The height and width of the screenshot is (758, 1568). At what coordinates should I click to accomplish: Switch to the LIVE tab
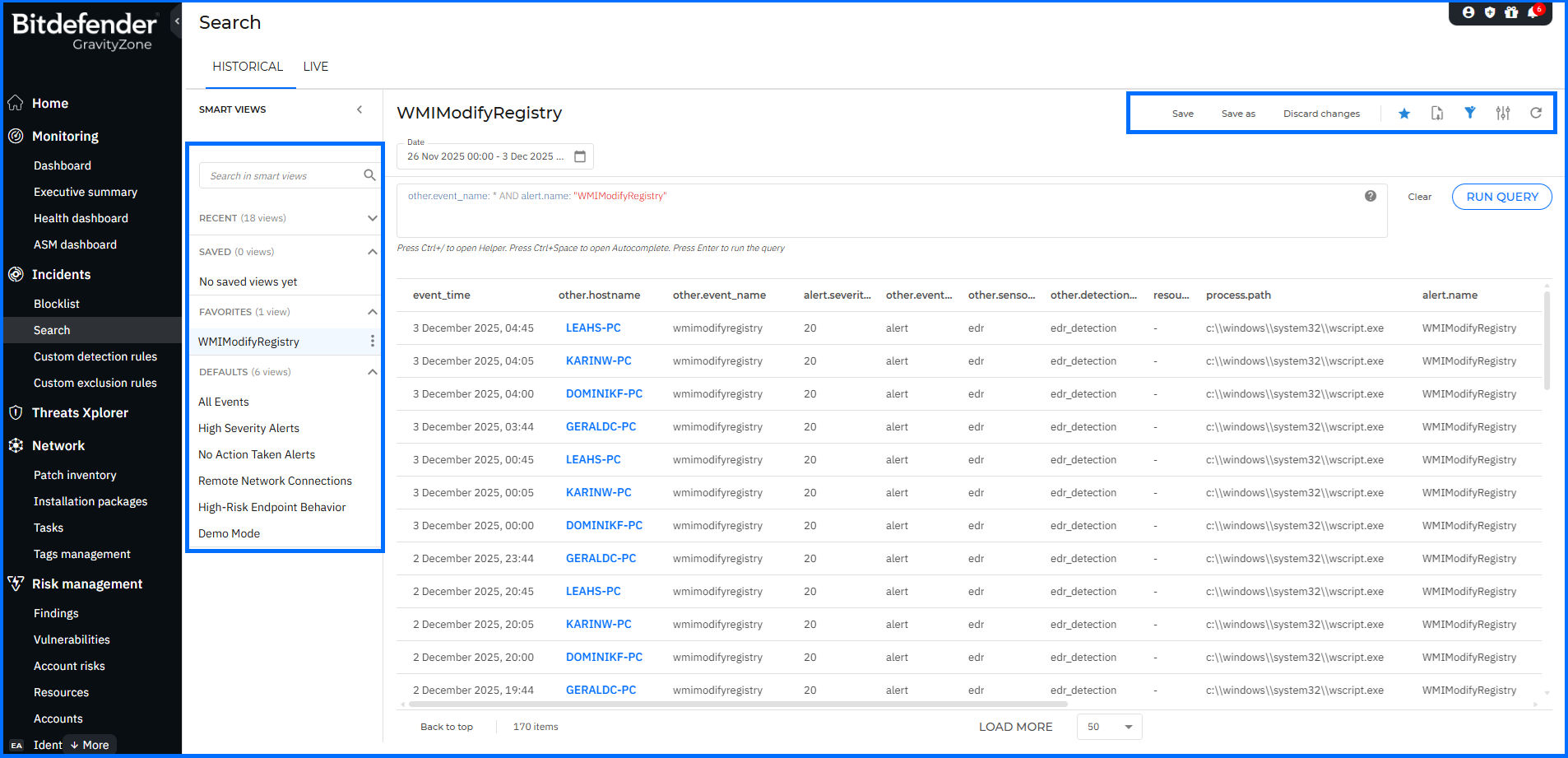(x=315, y=66)
